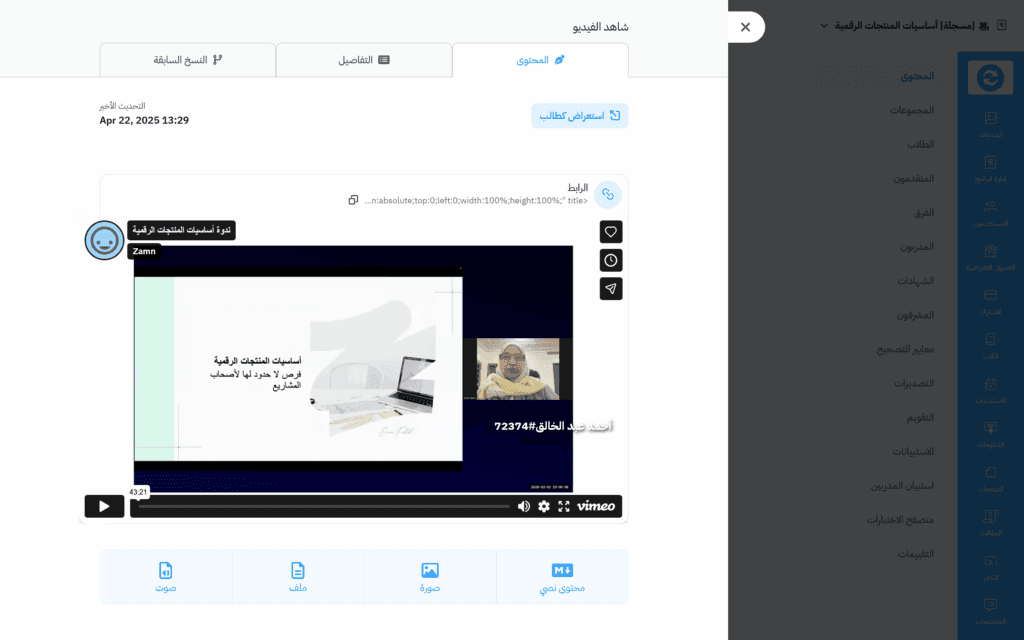Expand the course name dropdown chevron
Screen dimensions: 1024x640
(x=824, y=26)
